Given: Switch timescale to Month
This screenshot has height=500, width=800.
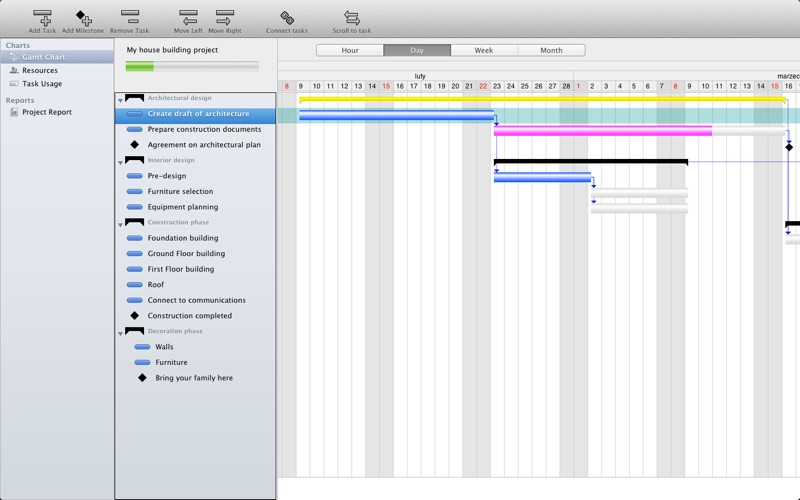Looking at the screenshot, I should 551,50.
